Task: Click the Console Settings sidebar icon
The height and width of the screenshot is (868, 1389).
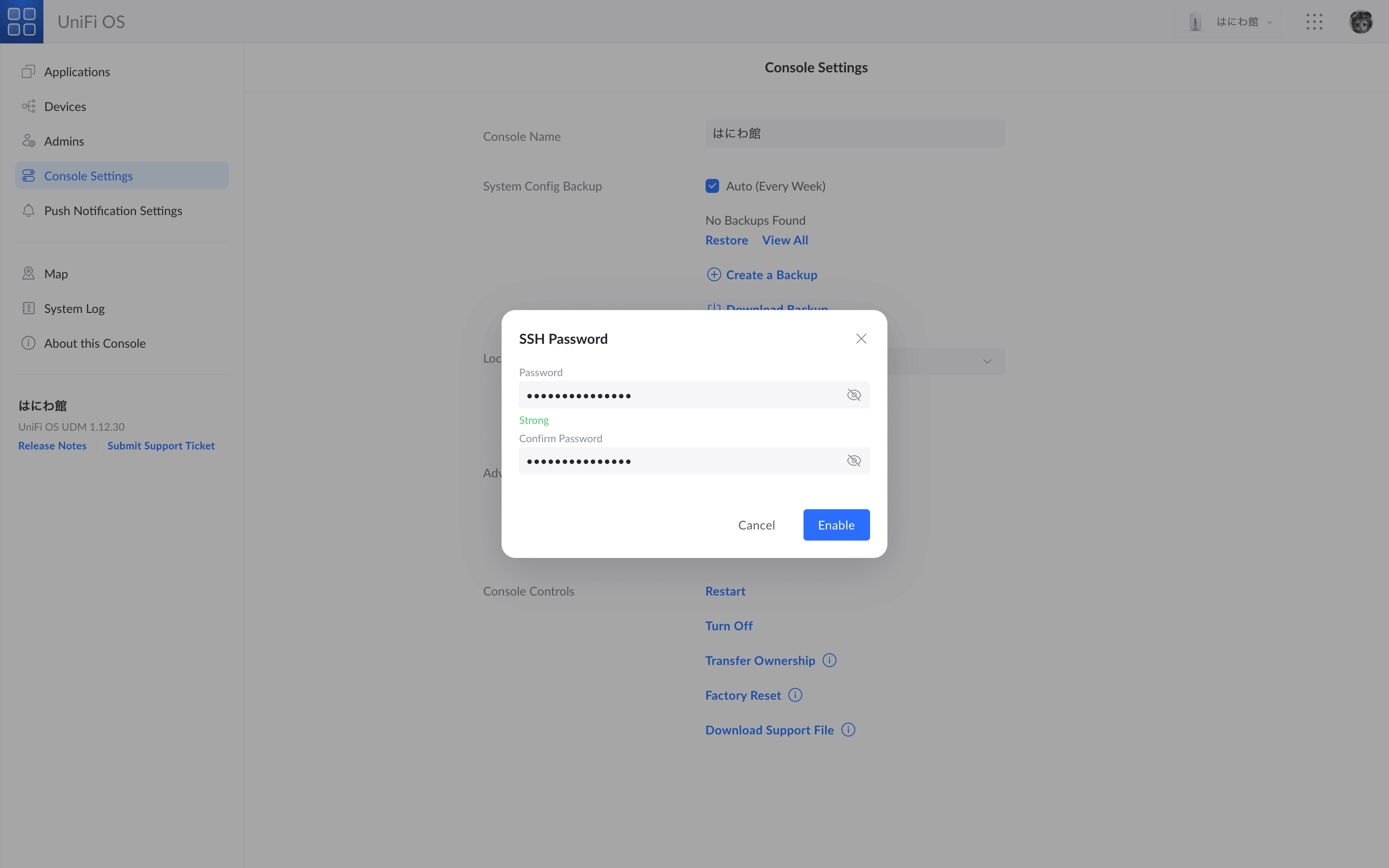Action: (x=28, y=176)
